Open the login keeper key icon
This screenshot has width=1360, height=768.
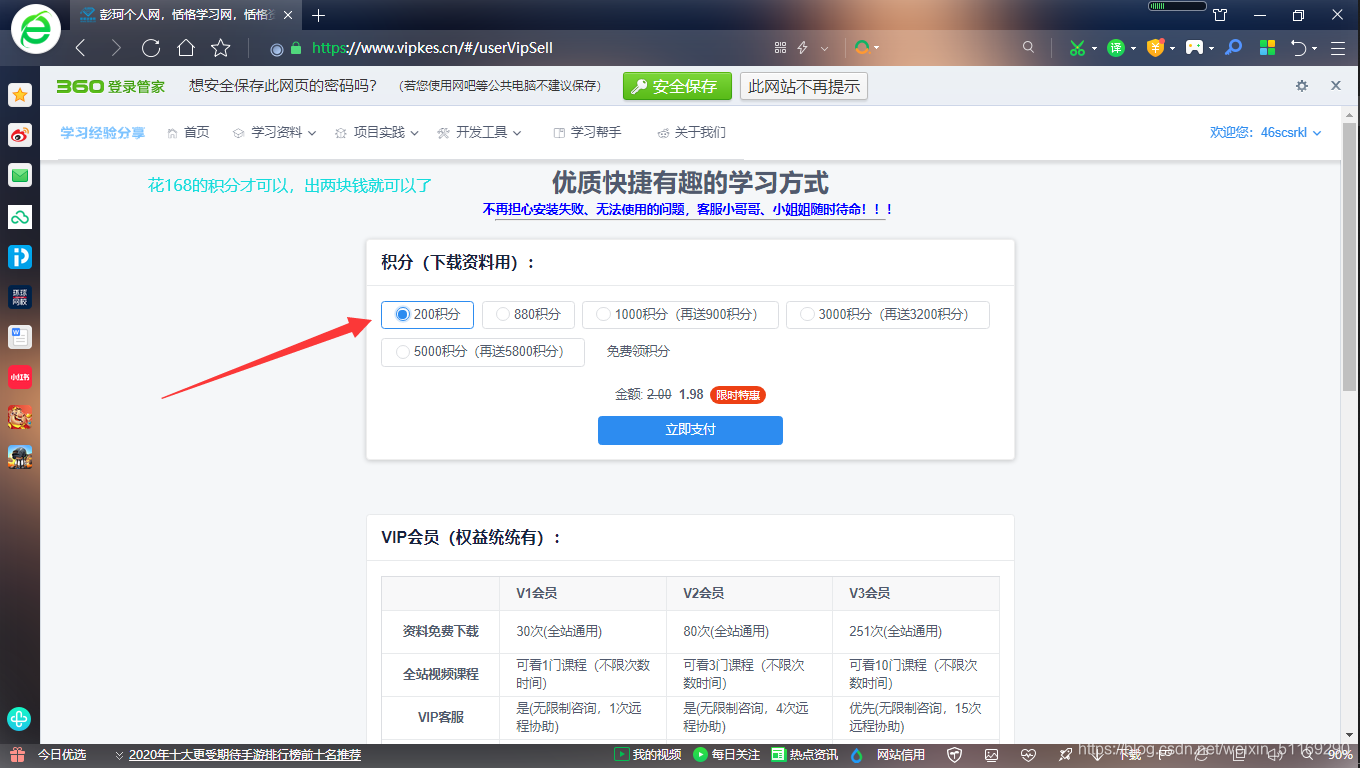click(1232, 47)
